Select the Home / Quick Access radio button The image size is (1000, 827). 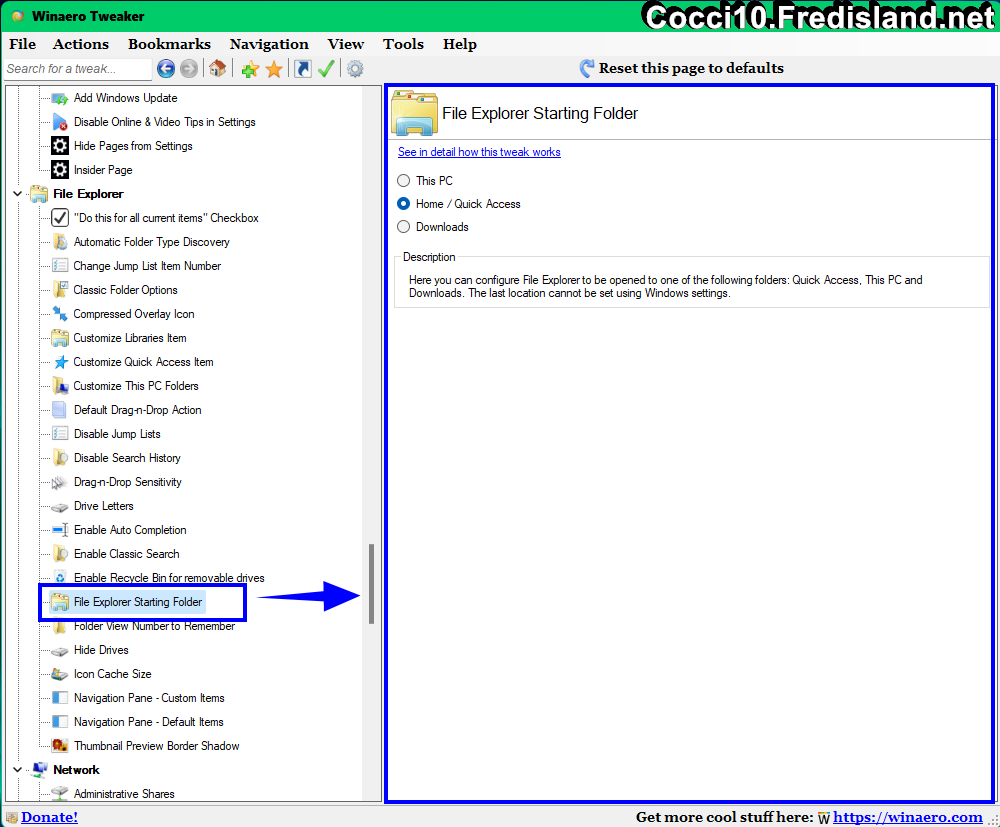click(403, 203)
